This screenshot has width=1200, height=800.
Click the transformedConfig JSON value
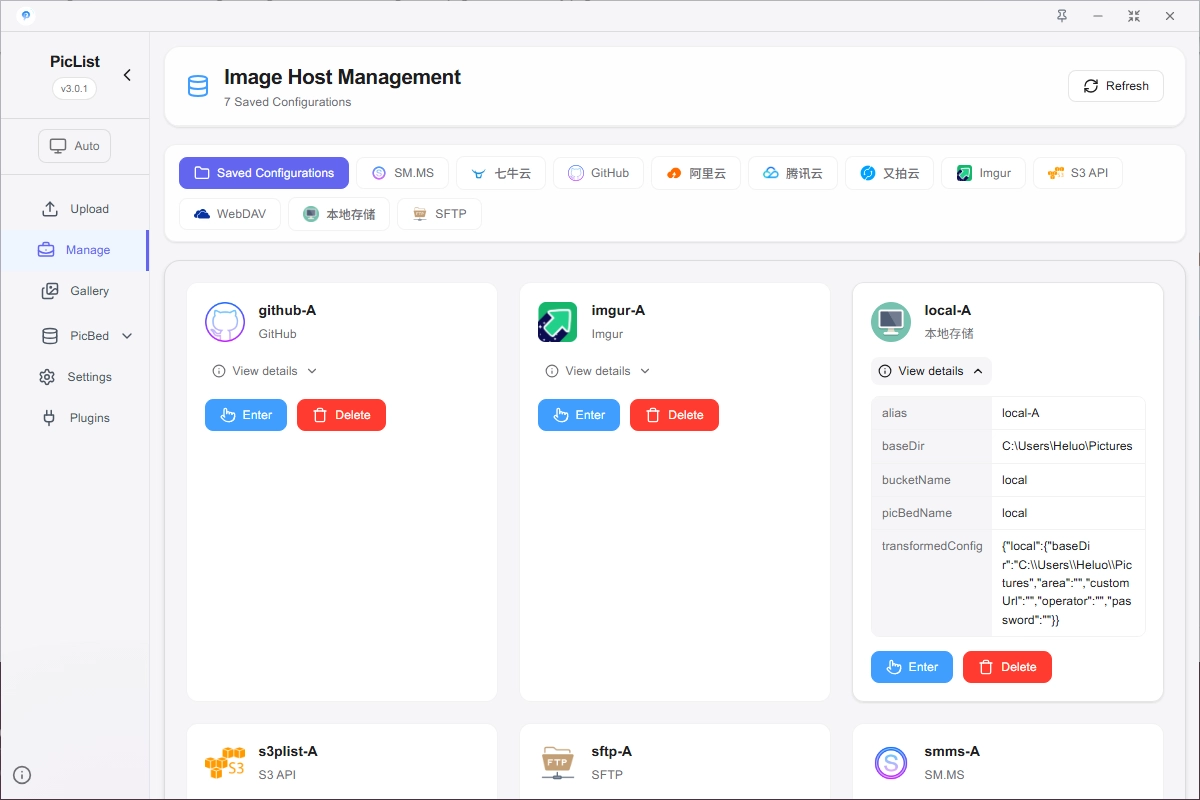[1067, 583]
